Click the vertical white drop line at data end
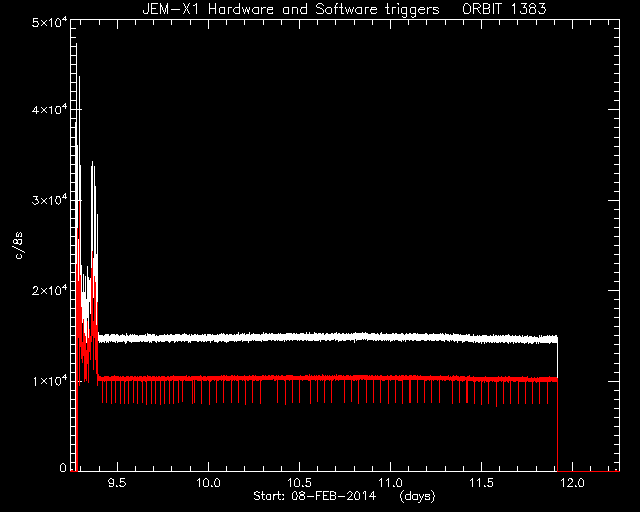The image size is (640, 512). (x=557, y=357)
